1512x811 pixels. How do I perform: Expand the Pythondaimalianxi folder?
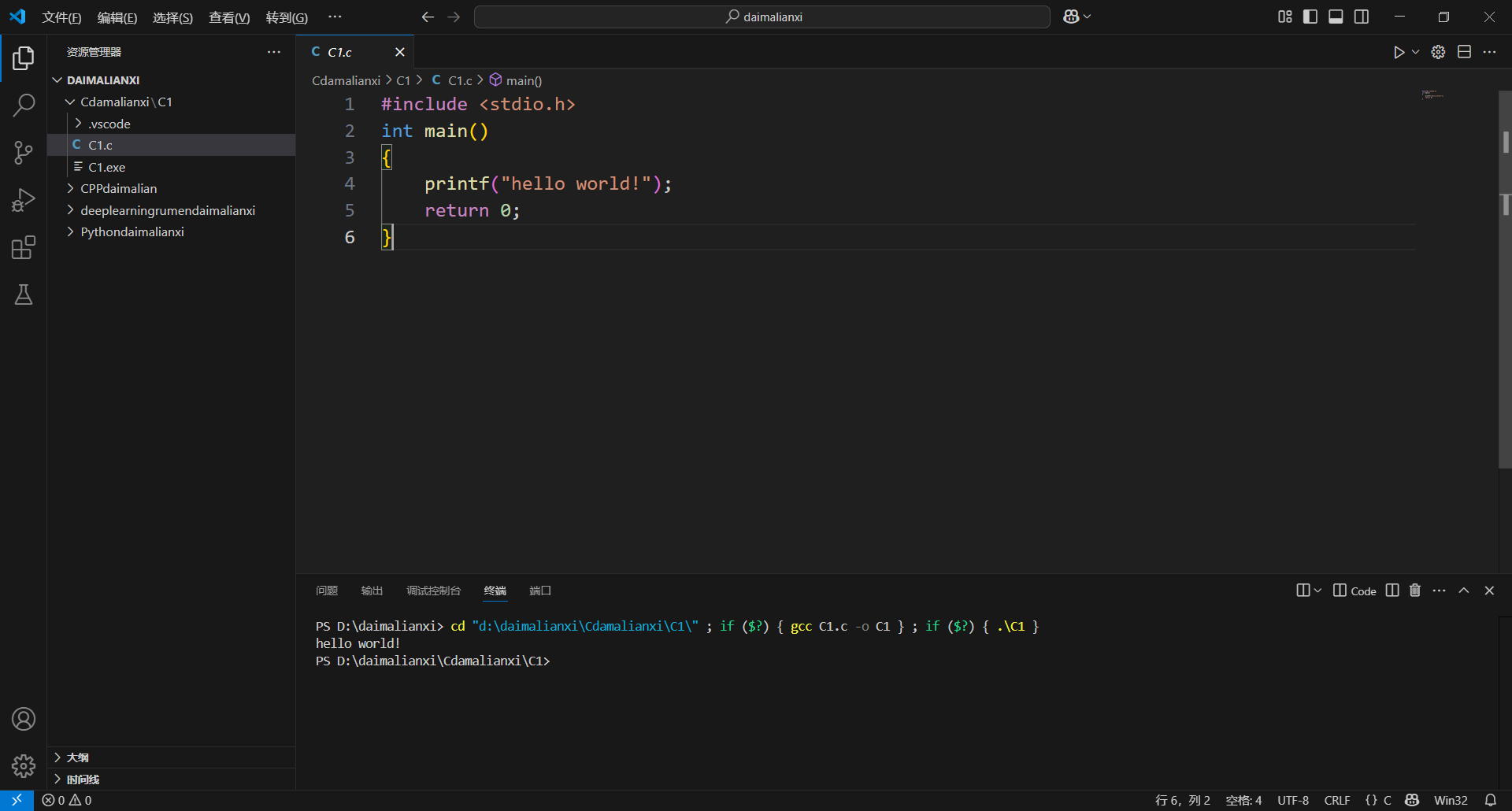pyautogui.click(x=172, y=231)
